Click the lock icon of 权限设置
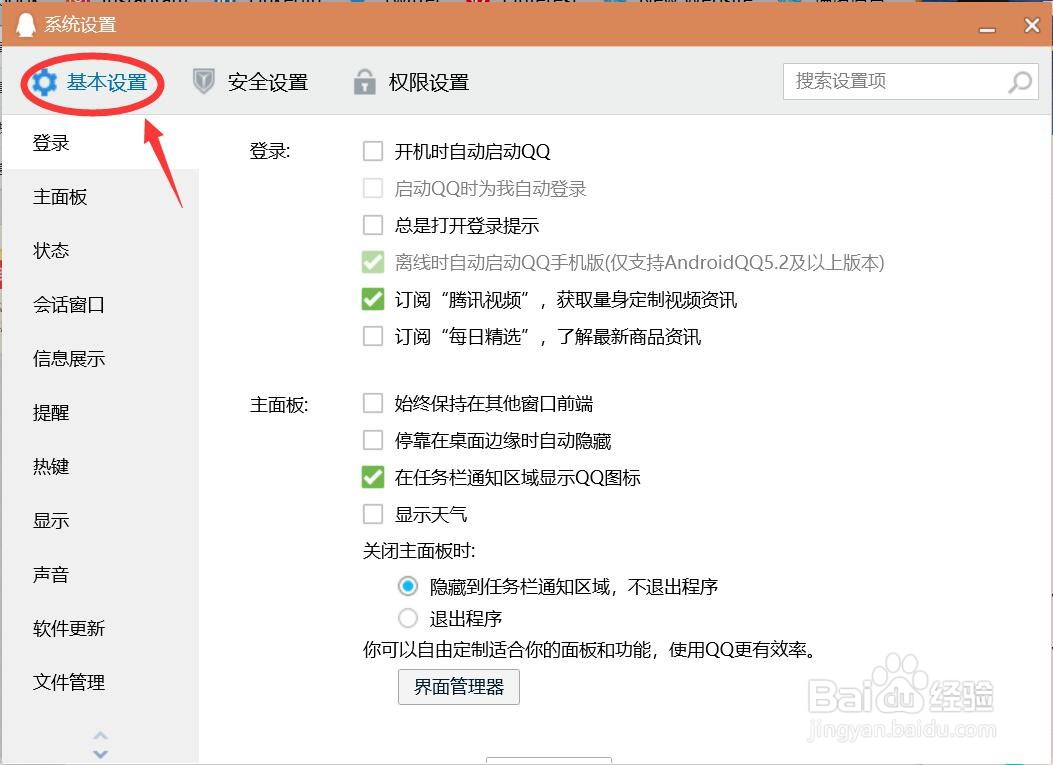 pyautogui.click(x=365, y=82)
